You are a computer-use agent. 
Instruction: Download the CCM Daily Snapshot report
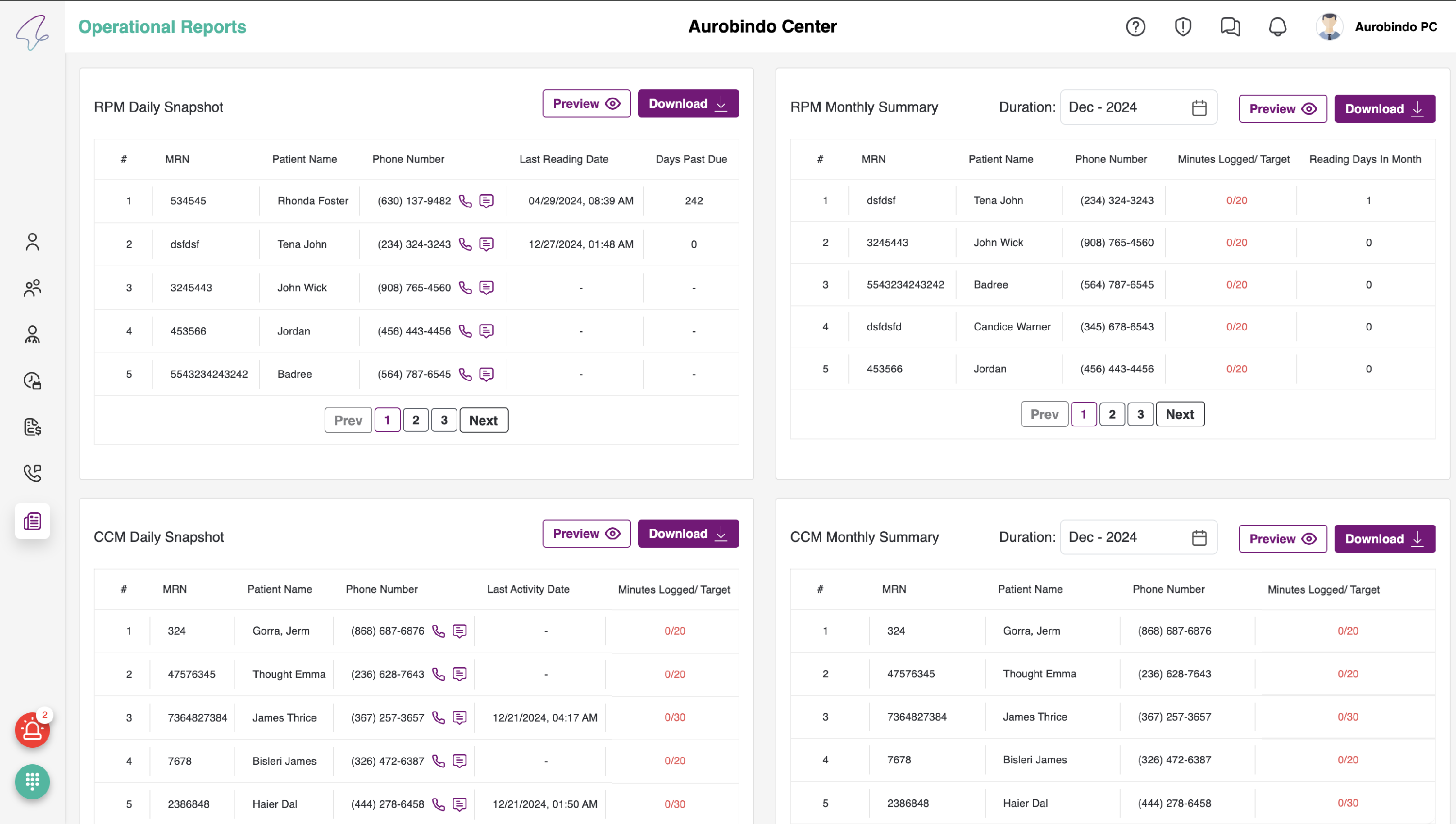pos(688,534)
